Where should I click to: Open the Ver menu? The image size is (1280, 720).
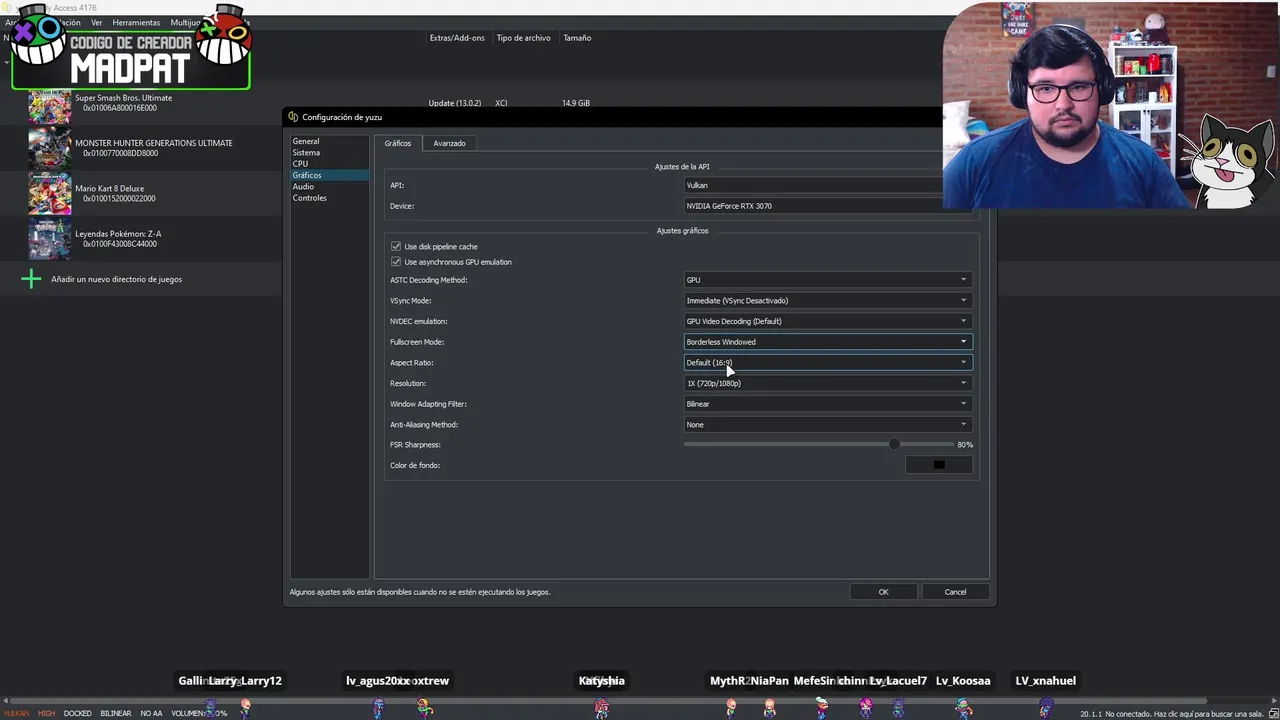coord(96,22)
